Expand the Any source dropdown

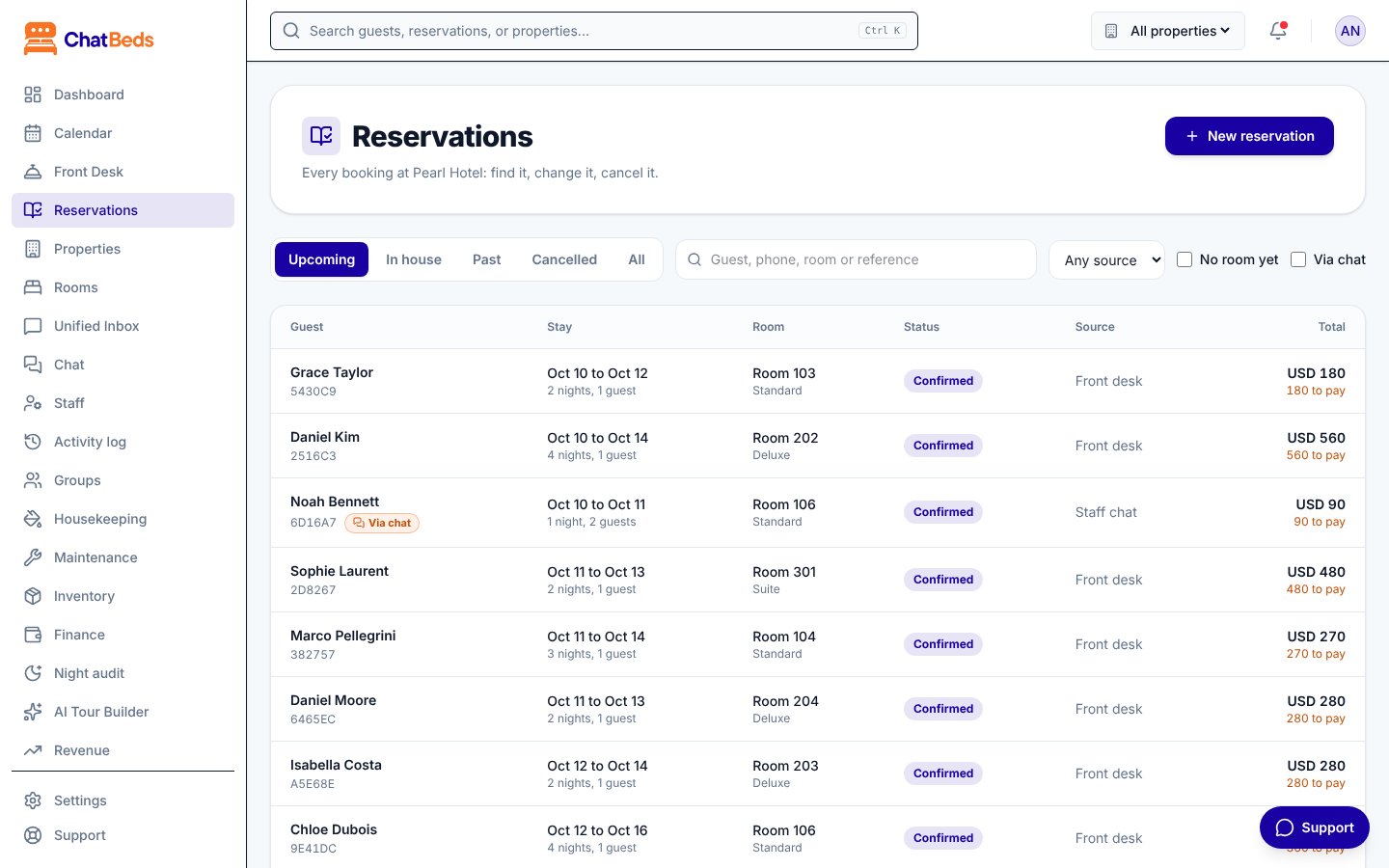coord(1107,260)
